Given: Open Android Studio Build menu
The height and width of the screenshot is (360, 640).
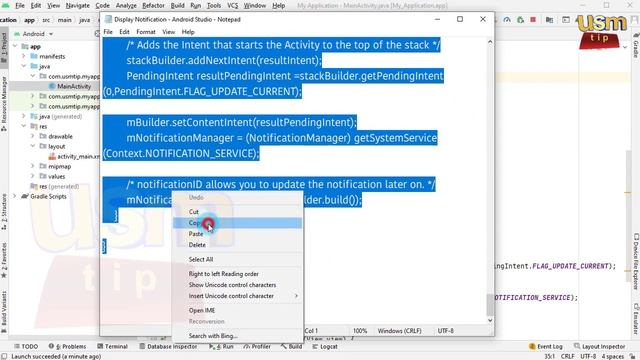Looking at the screenshot, I should pyautogui.click(x=178, y=6).
